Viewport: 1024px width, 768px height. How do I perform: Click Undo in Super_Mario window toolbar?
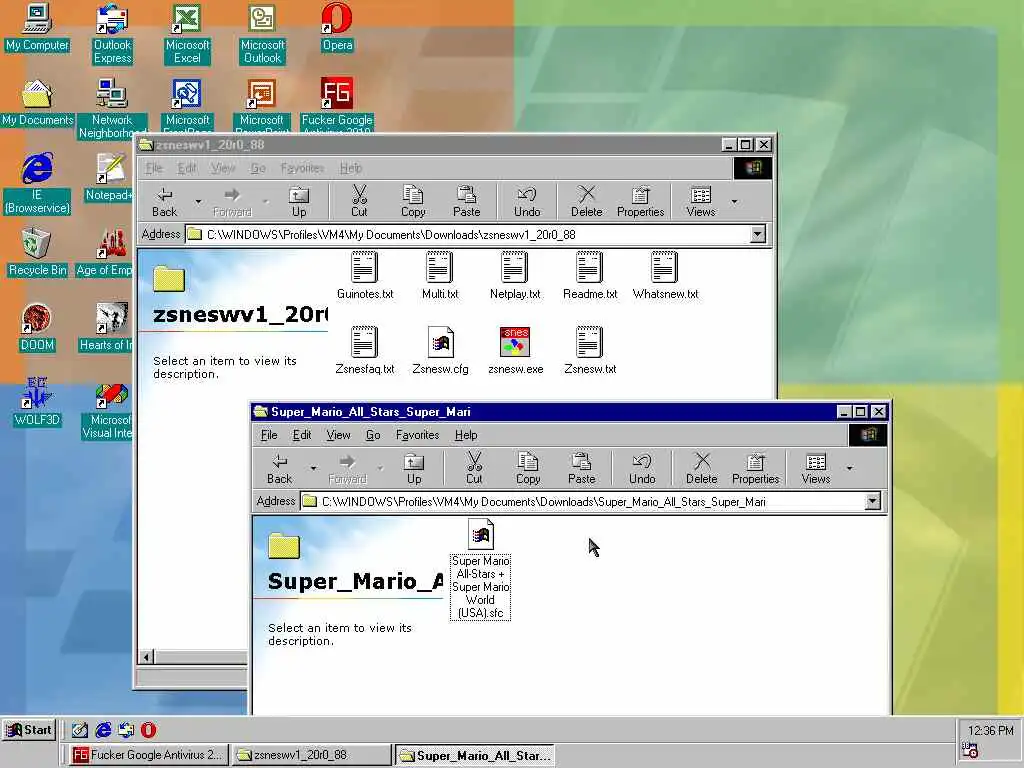click(x=642, y=469)
